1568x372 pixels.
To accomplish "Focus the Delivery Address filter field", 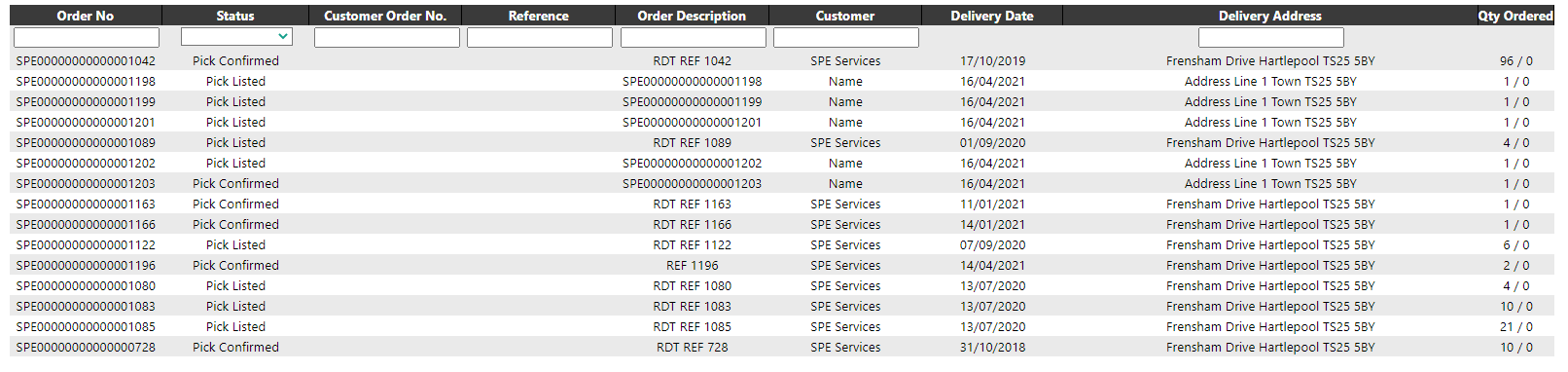I will pyautogui.click(x=1270, y=37).
